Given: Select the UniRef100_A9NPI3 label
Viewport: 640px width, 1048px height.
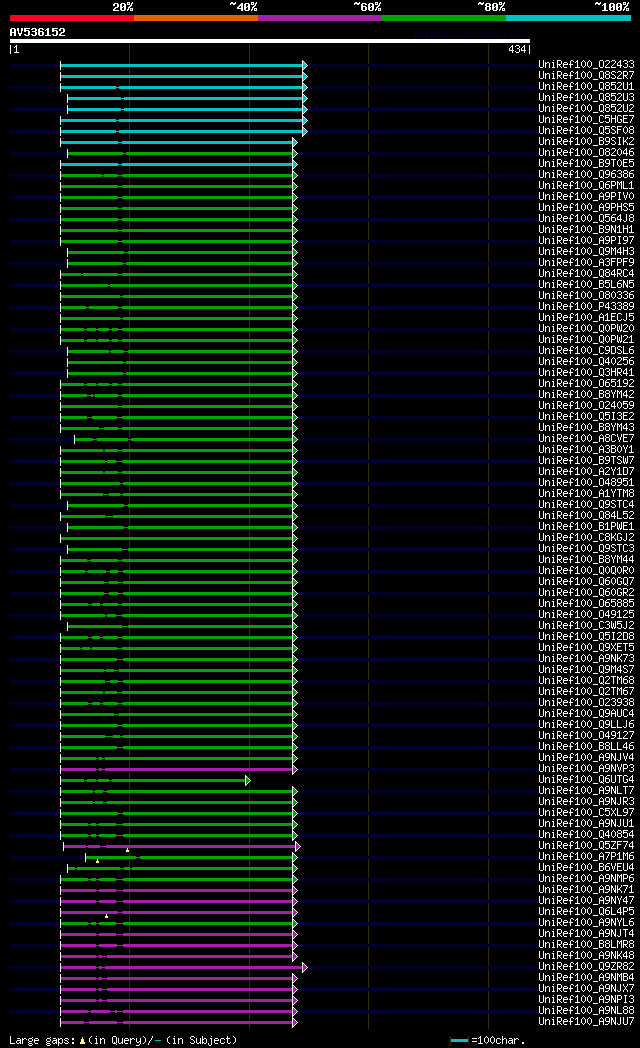Looking at the screenshot, I should 586,1000.
